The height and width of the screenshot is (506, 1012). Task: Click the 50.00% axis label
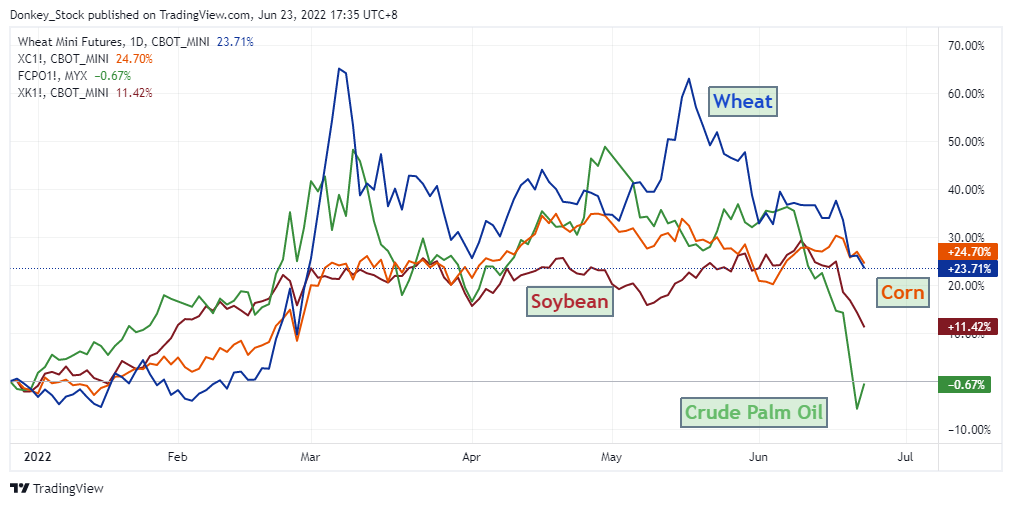[x=967, y=142]
